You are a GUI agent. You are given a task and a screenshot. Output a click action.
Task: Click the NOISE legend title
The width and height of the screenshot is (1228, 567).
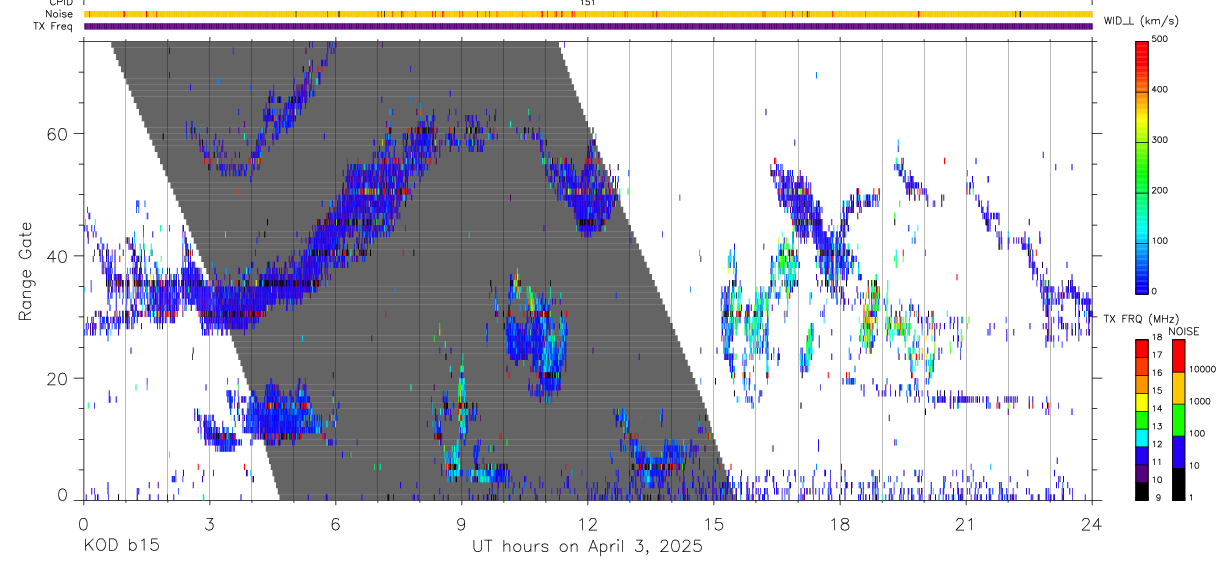[1184, 331]
